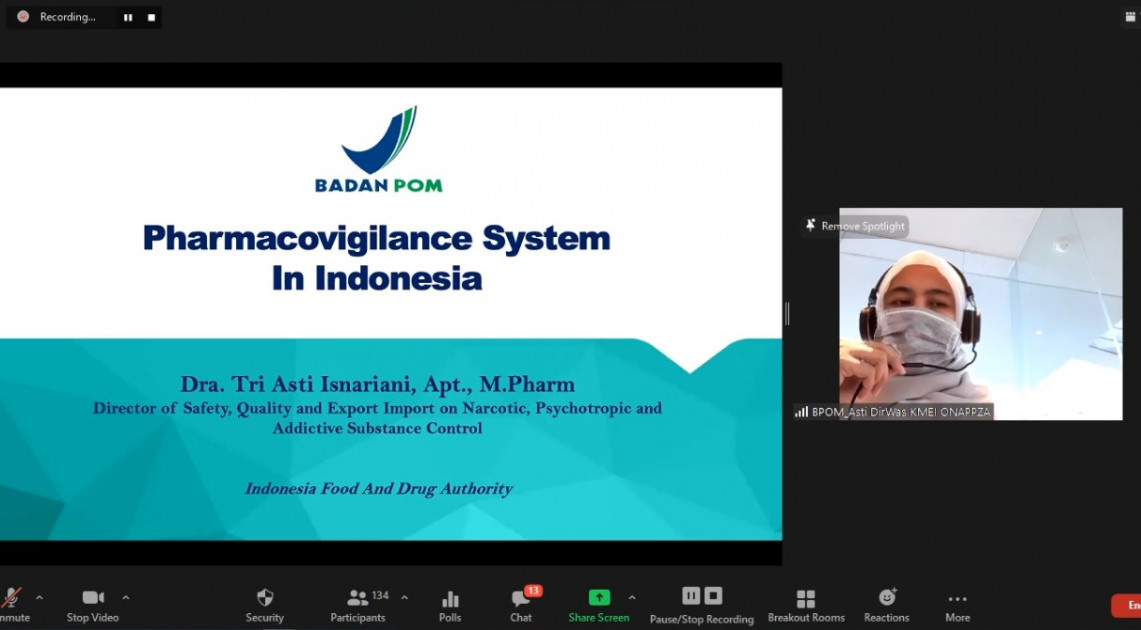The image size is (1141, 630).
Task: Expand video options arrow beside Stop Video
Action: point(125,598)
